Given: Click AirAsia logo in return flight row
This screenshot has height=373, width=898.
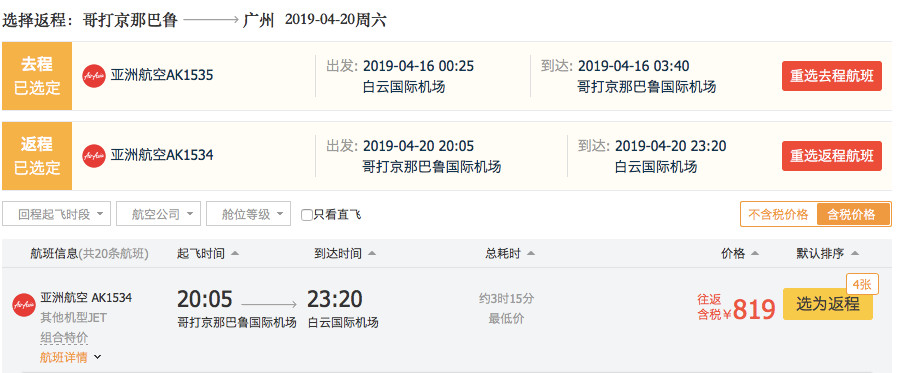Looking at the screenshot, I should 94,155.
